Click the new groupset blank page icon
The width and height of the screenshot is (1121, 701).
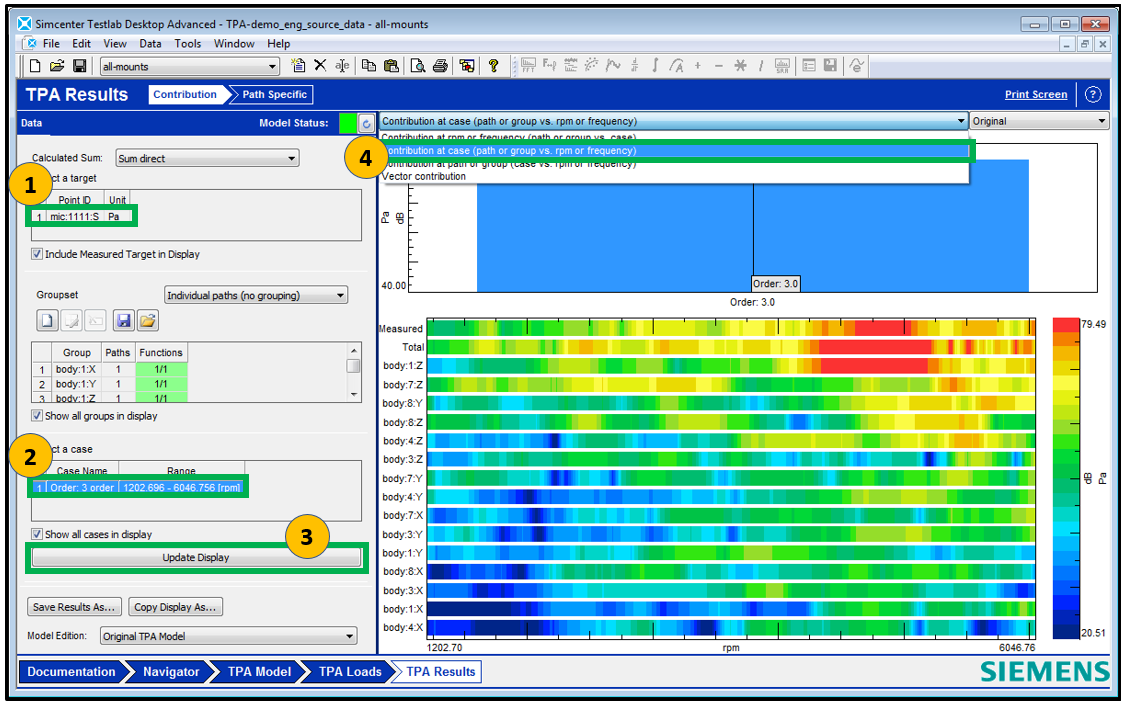(47, 320)
